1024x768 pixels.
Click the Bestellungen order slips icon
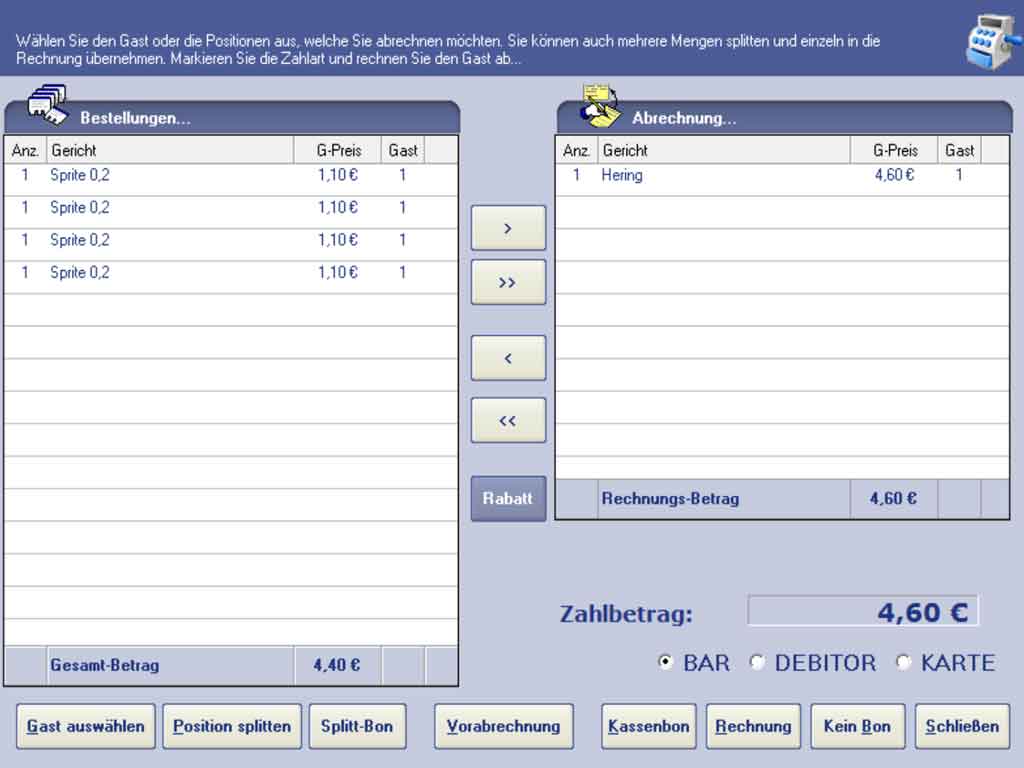48,104
